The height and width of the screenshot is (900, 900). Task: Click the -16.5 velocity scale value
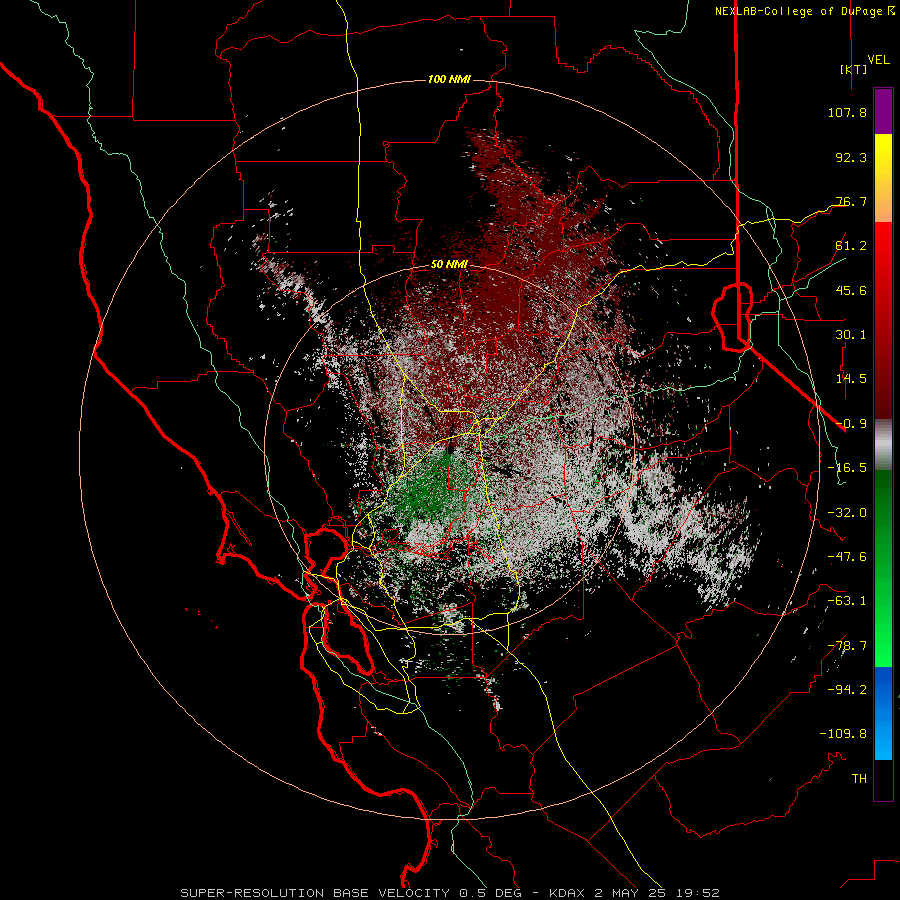point(847,468)
